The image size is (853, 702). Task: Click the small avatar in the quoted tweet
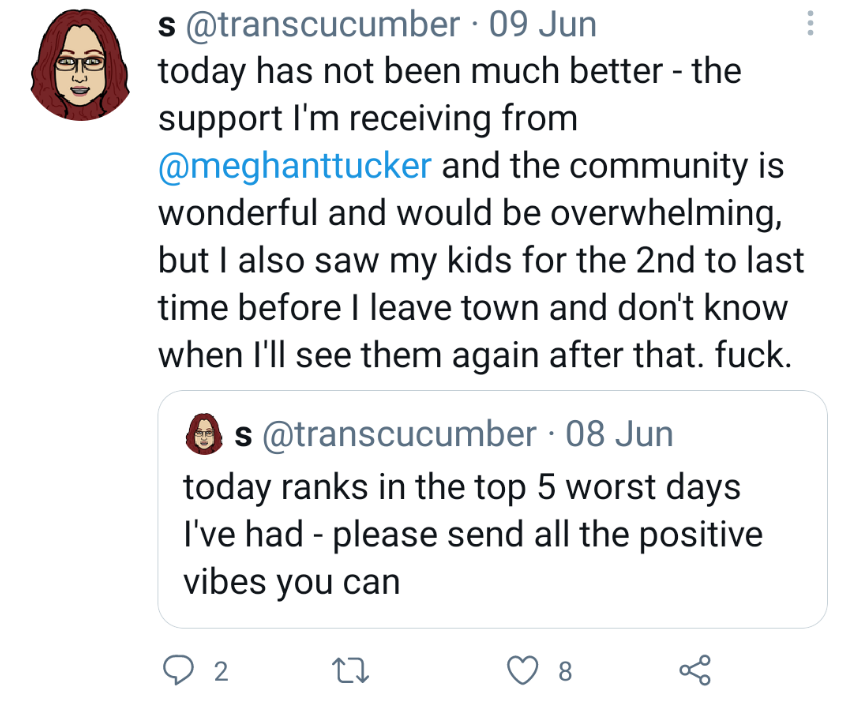pos(204,434)
